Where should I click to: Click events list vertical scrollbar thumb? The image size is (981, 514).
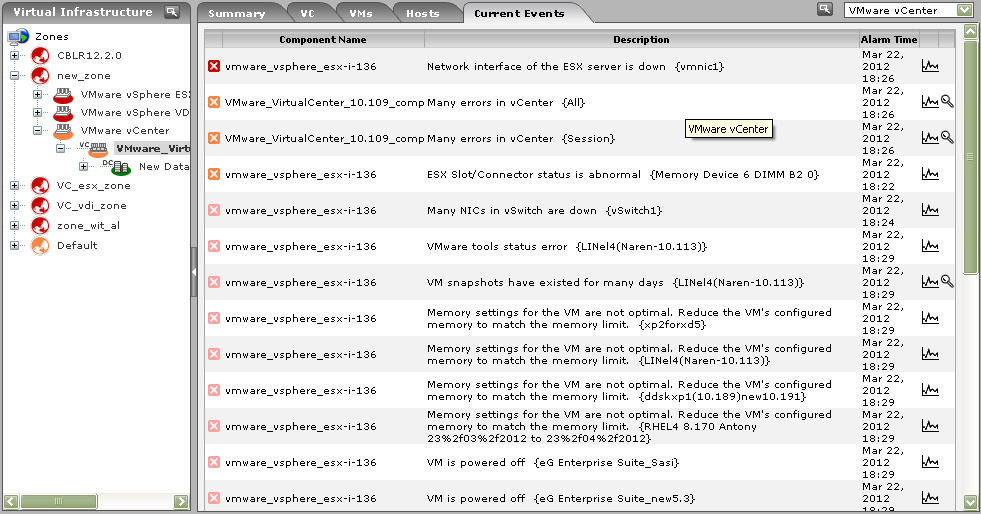[x=970, y=156]
